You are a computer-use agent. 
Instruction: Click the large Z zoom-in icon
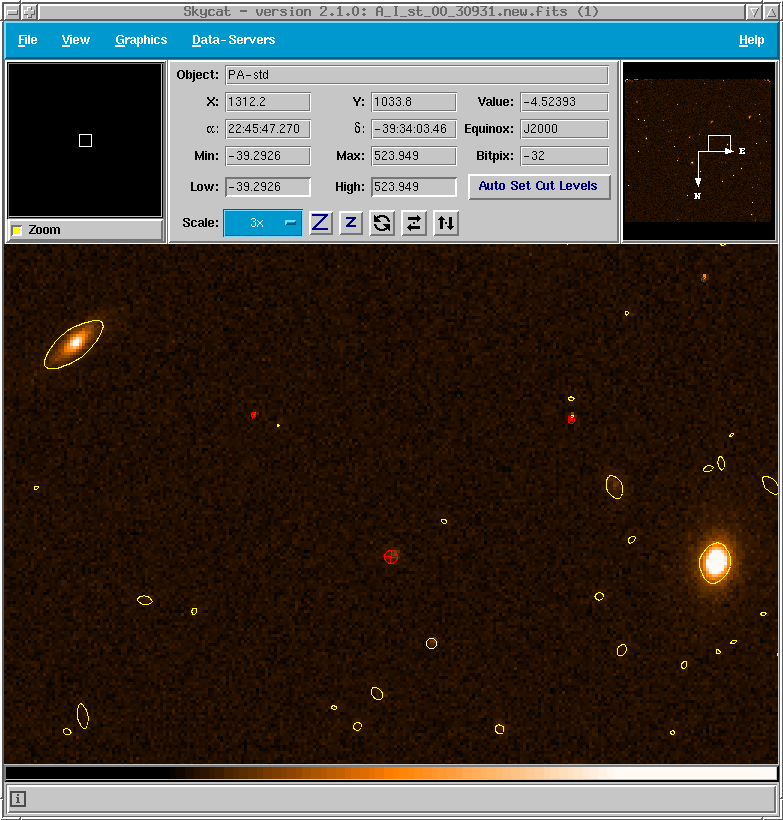(x=320, y=223)
